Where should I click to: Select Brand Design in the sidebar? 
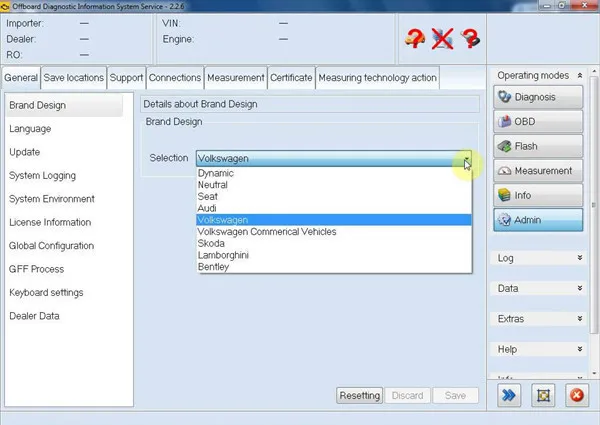click(64, 105)
